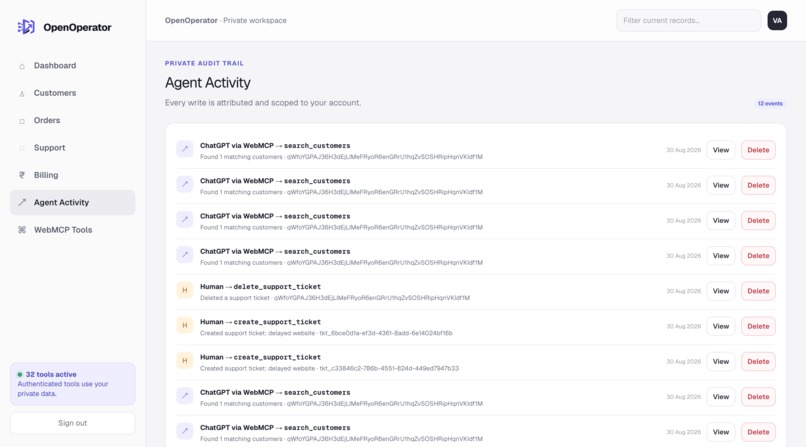Click the 12 events badge
Image resolution: width=806 pixels, height=447 pixels.
coord(770,103)
